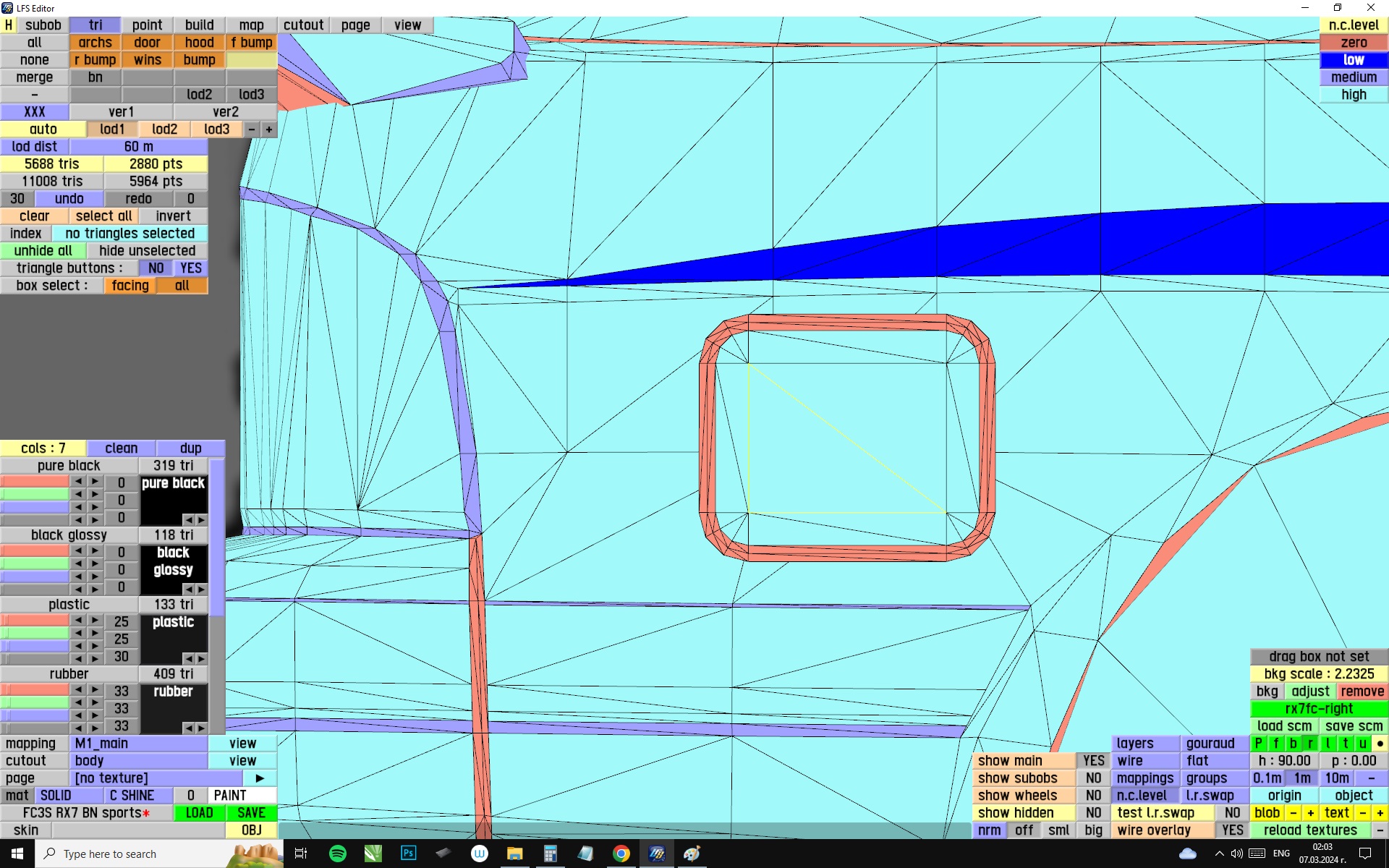Screen dimensions: 1389x868
Task: Adjust the plastic red color slider
Action: pyautogui.click(x=35, y=621)
